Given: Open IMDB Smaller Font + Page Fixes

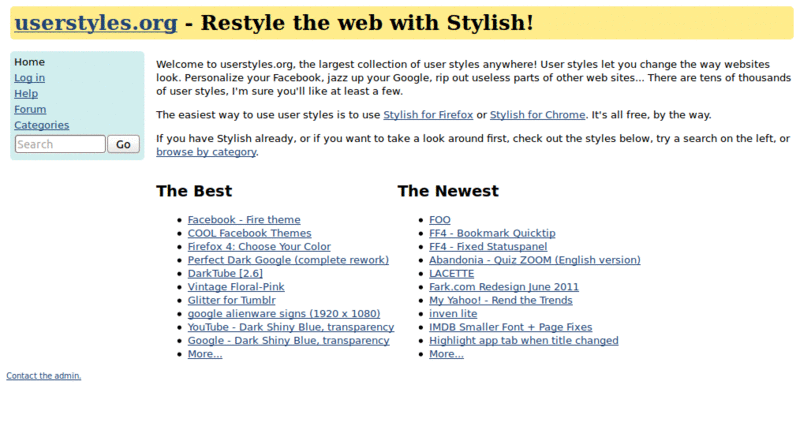Looking at the screenshot, I should click(x=511, y=327).
